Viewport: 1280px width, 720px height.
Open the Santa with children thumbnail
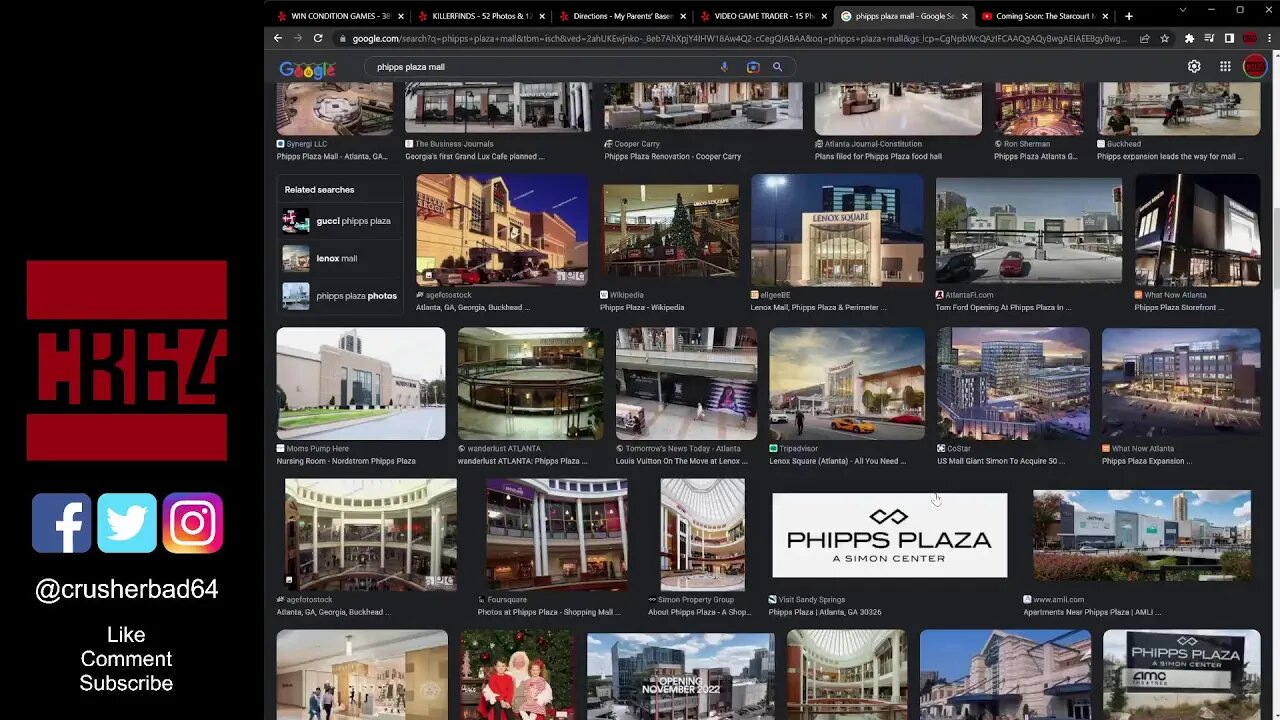(518, 675)
